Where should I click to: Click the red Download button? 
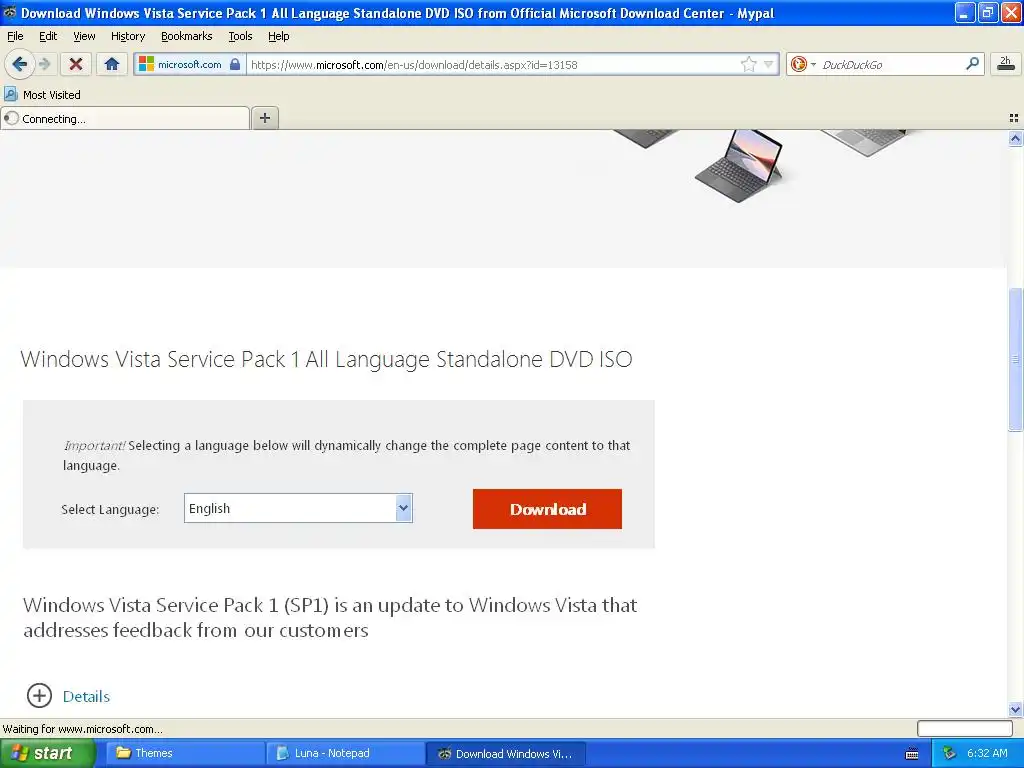[547, 509]
